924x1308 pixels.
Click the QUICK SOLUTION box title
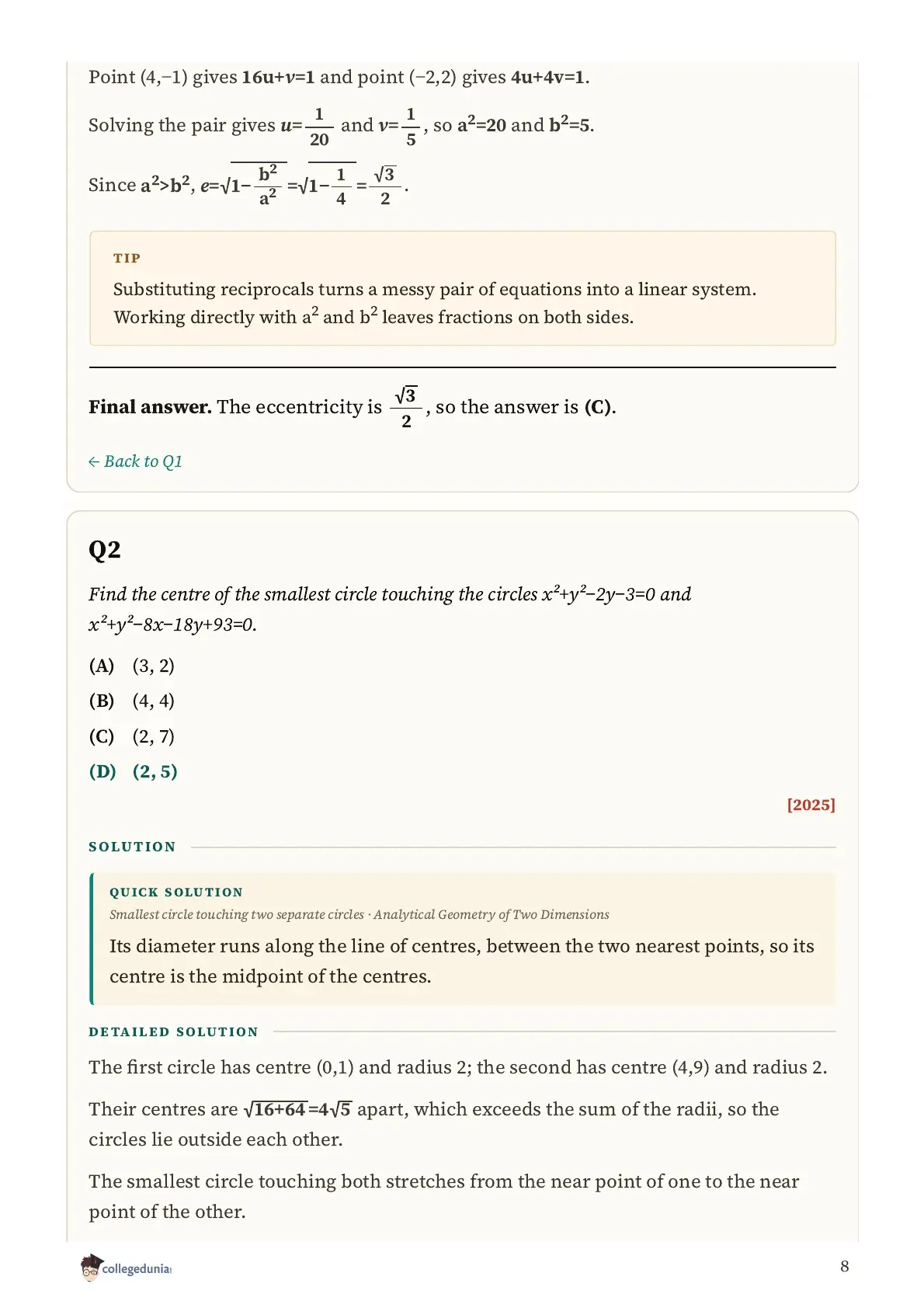(x=176, y=892)
